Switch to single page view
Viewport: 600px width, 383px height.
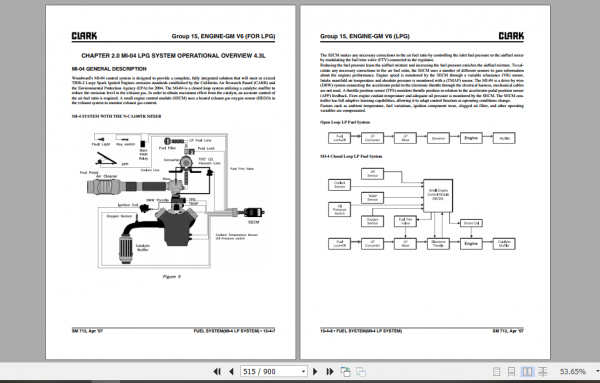tap(497, 372)
